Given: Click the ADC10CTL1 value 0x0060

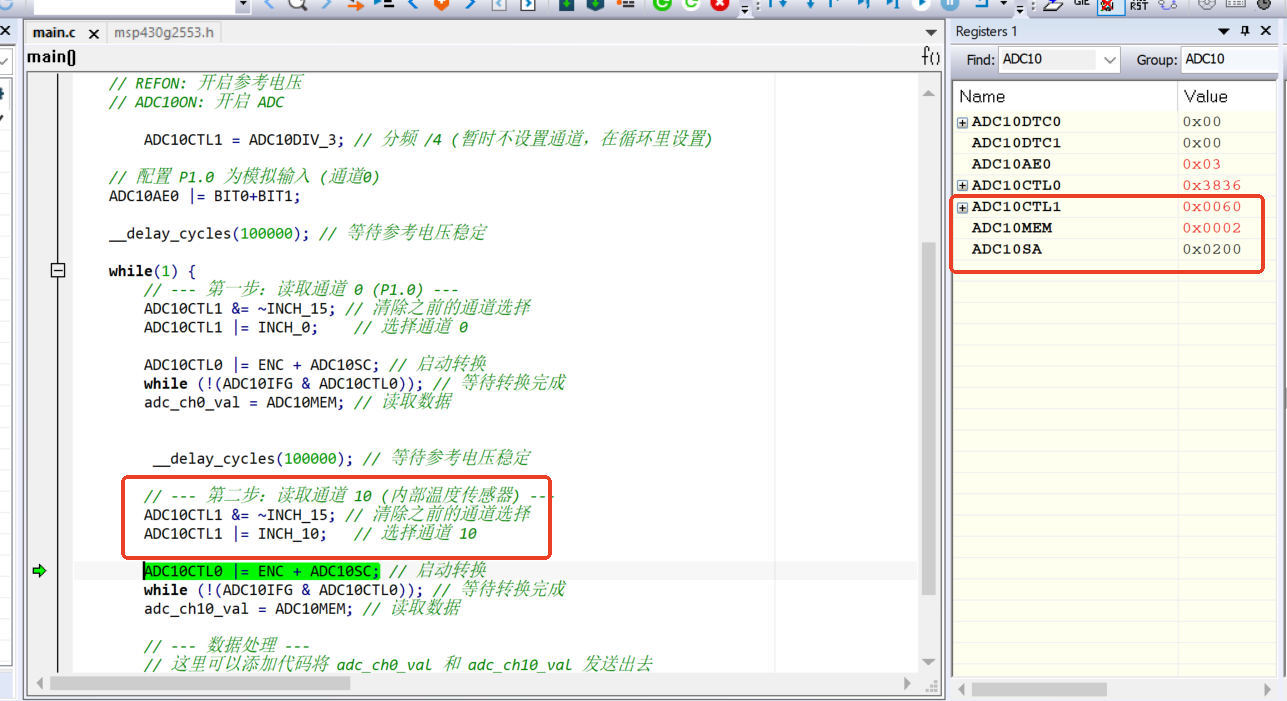Looking at the screenshot, I should point(1212,207).
